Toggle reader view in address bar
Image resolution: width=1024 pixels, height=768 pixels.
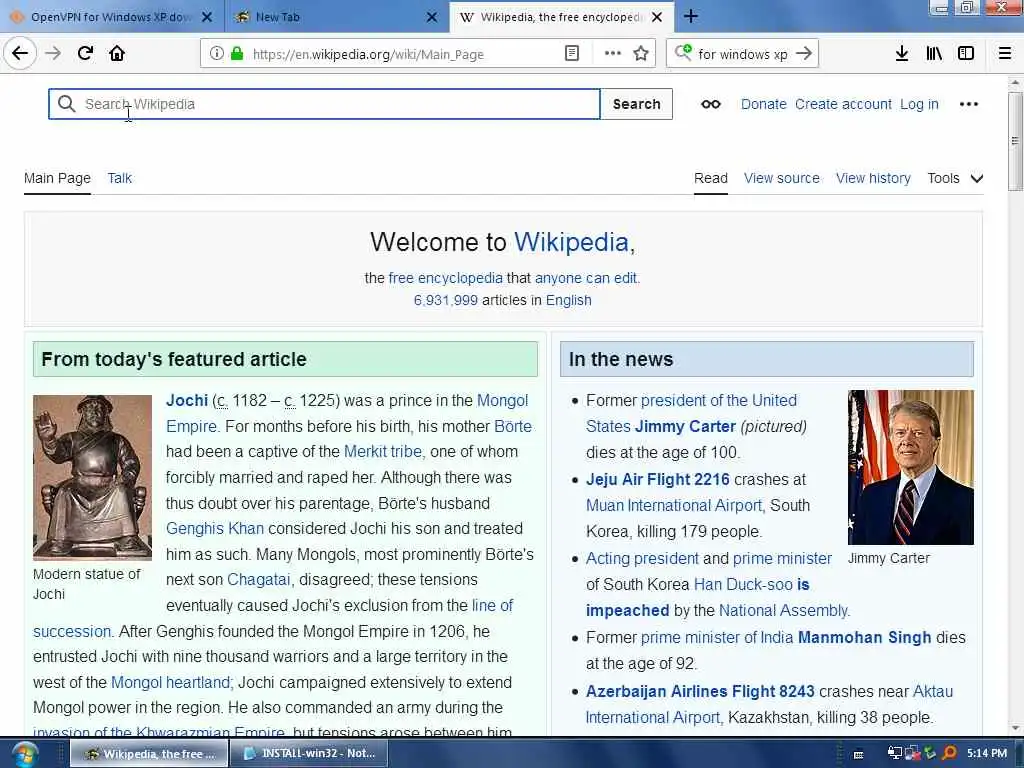coord(571,54)
